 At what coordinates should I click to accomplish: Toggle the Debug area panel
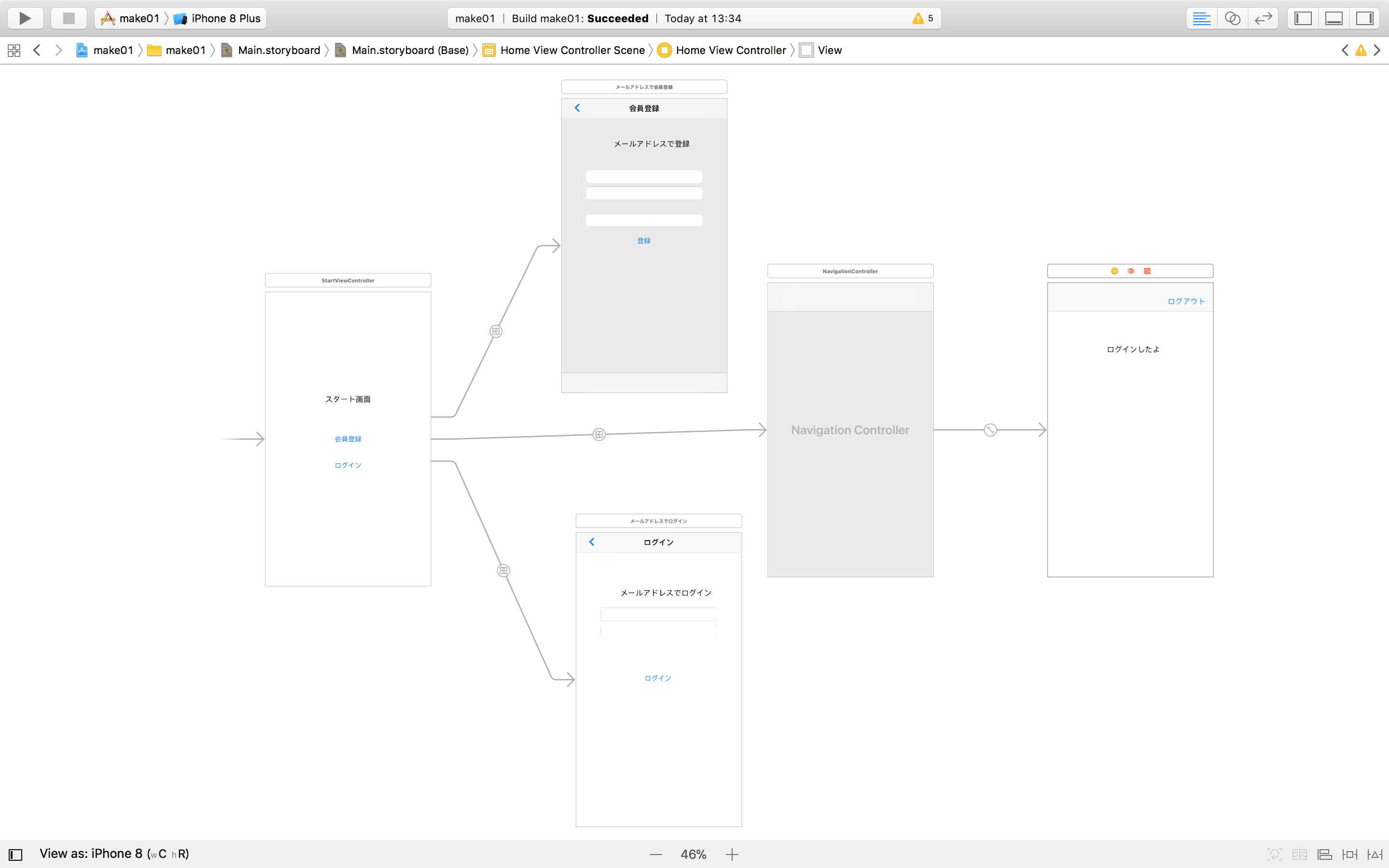click(x=1334, y=18)
